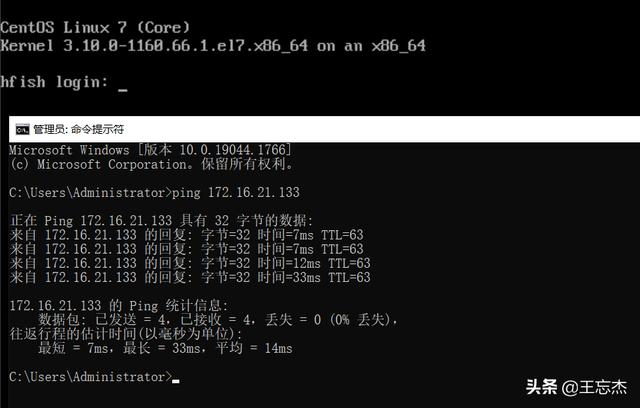Click the Kernel 3.10.0-1160 version line
Viewport: 640px width, 408px height.
coord(213,45)
